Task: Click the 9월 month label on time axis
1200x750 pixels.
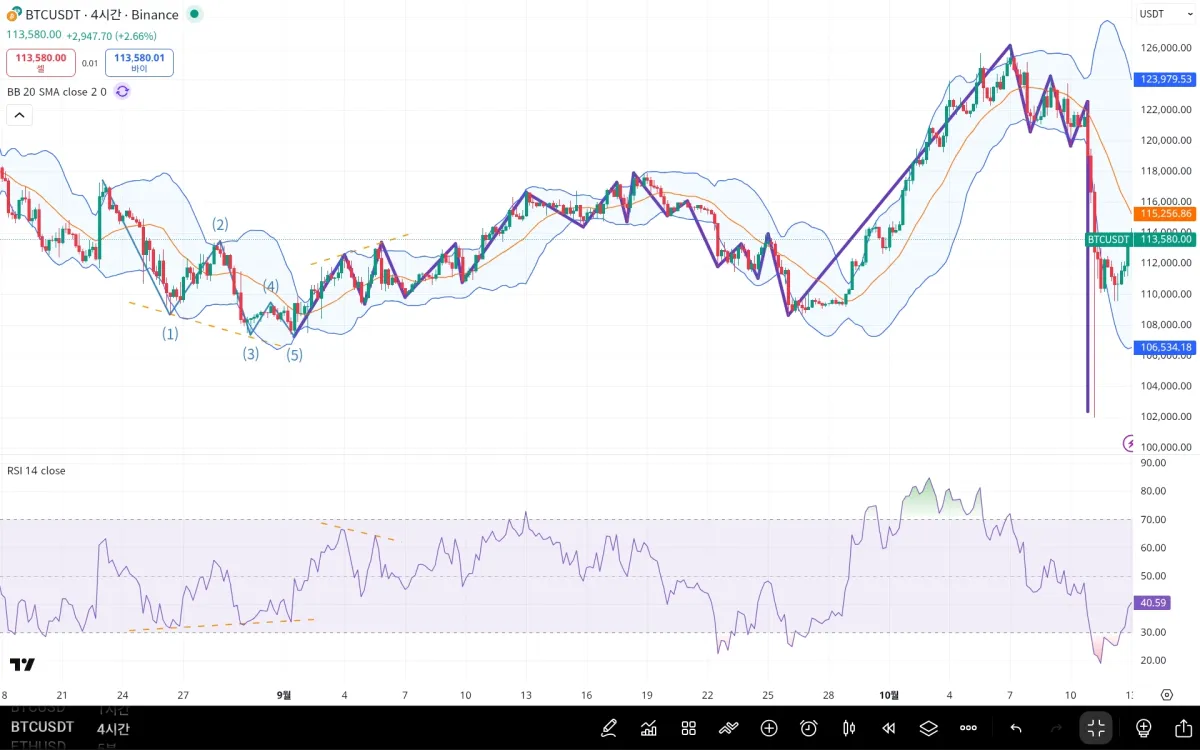Action: point(284,695)
